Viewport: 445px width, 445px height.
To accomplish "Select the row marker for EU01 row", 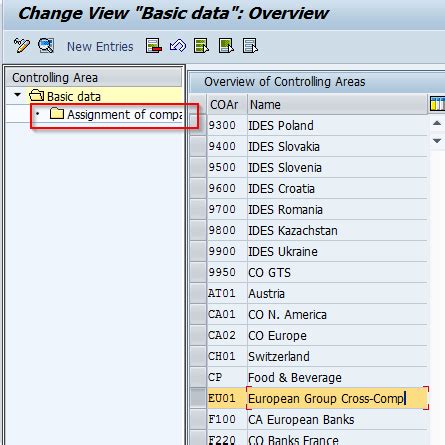I will point(198,398).
